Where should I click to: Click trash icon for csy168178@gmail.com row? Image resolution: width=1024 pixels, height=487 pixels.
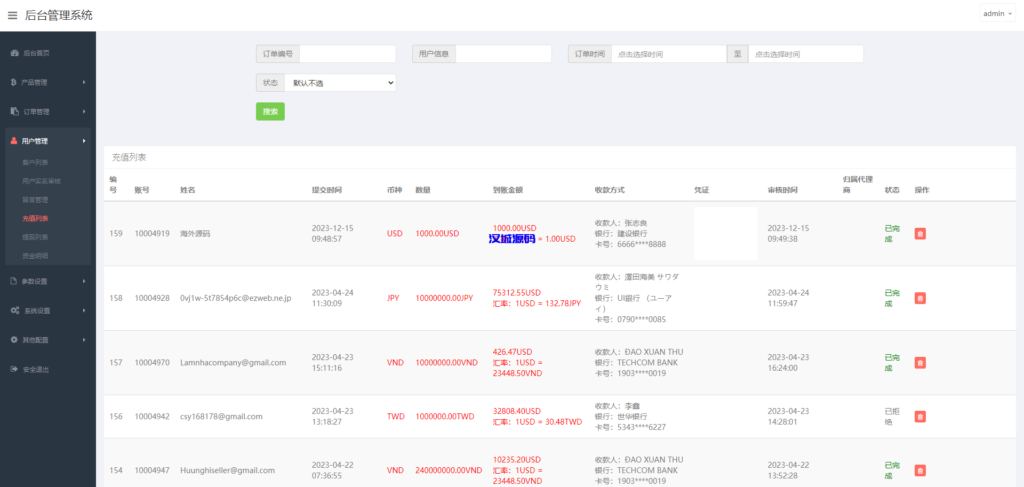click(x=920, y=416)
